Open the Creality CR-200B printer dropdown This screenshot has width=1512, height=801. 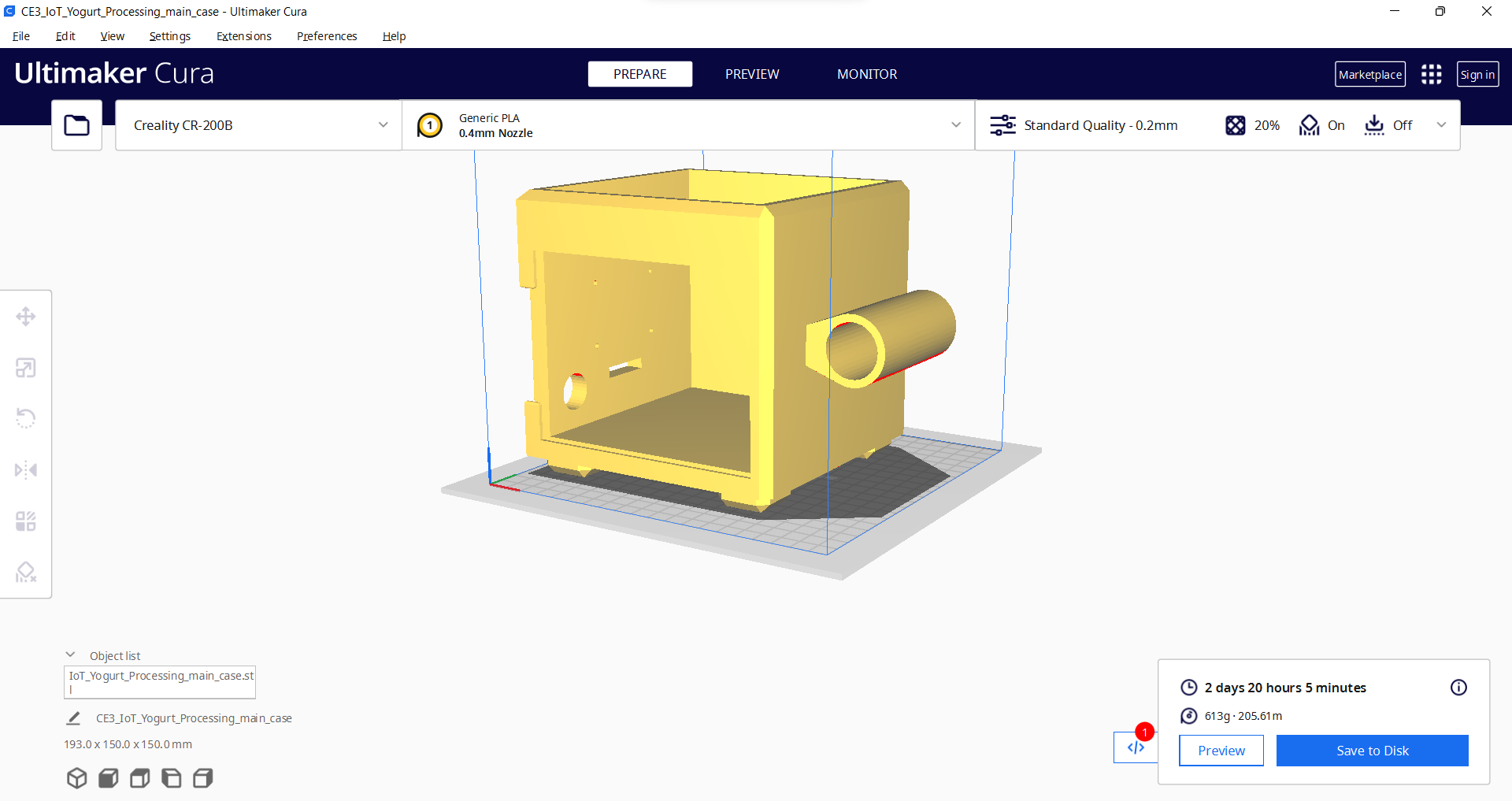258,124
